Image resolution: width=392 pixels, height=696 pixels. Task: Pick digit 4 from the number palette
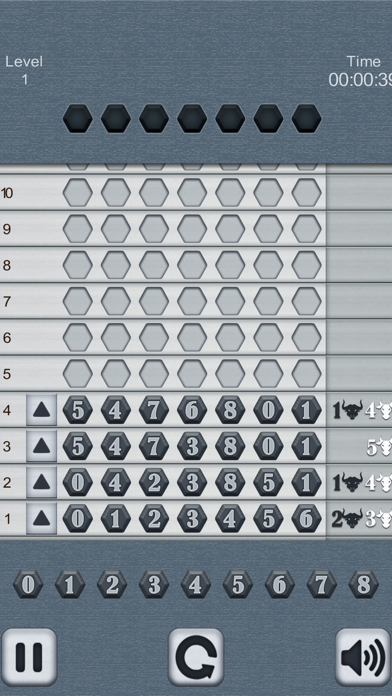pyautogui.click(x=196, y=585)
